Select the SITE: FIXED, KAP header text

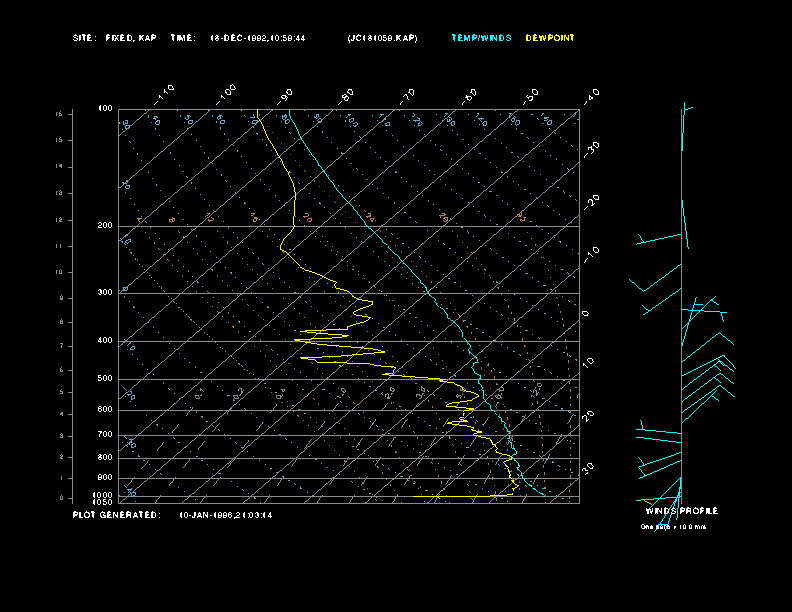point(115,38)
